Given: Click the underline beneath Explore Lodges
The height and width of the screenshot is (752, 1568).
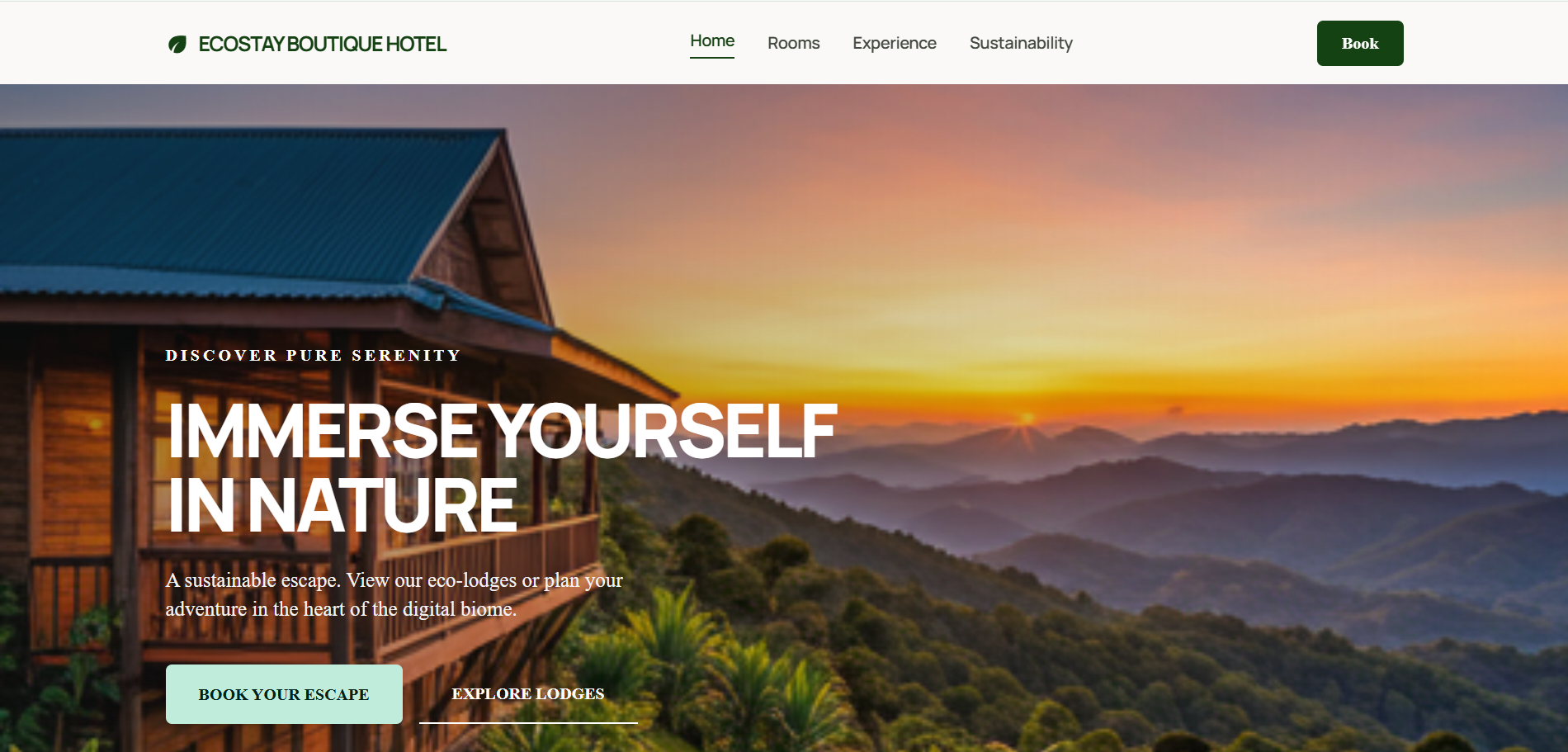Looking at the screenshot, I should (x=528, y=722).
